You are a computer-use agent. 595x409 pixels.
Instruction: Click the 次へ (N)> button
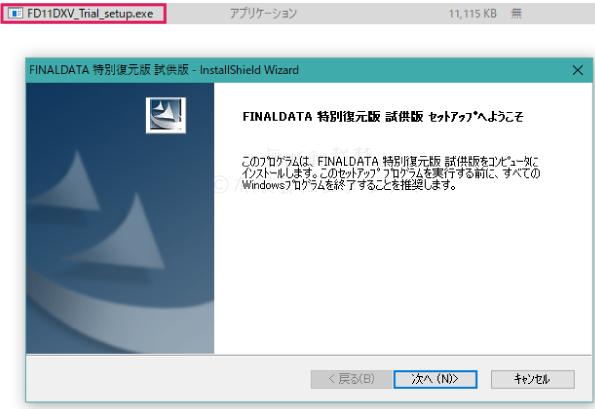point(435,379)
